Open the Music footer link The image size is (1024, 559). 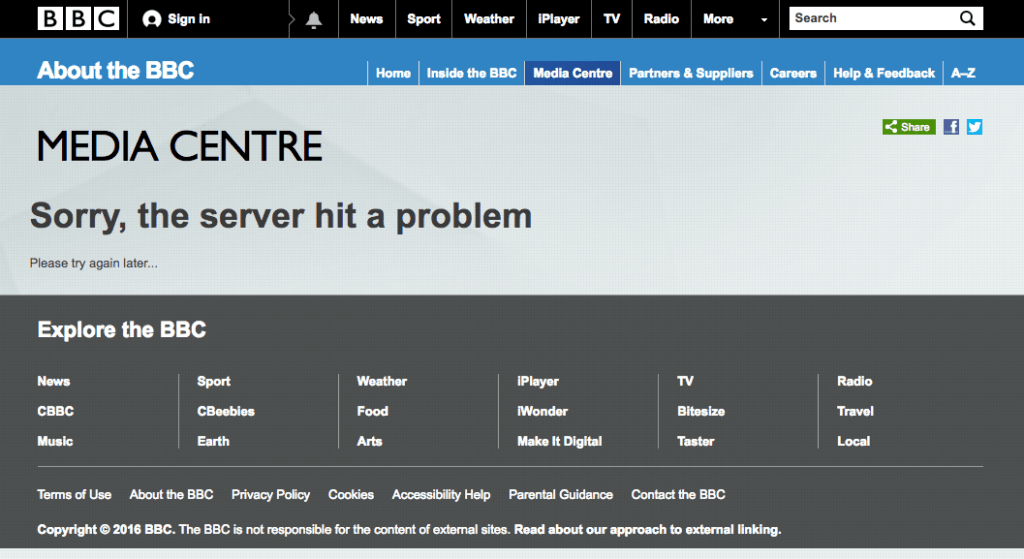[55, 441]
